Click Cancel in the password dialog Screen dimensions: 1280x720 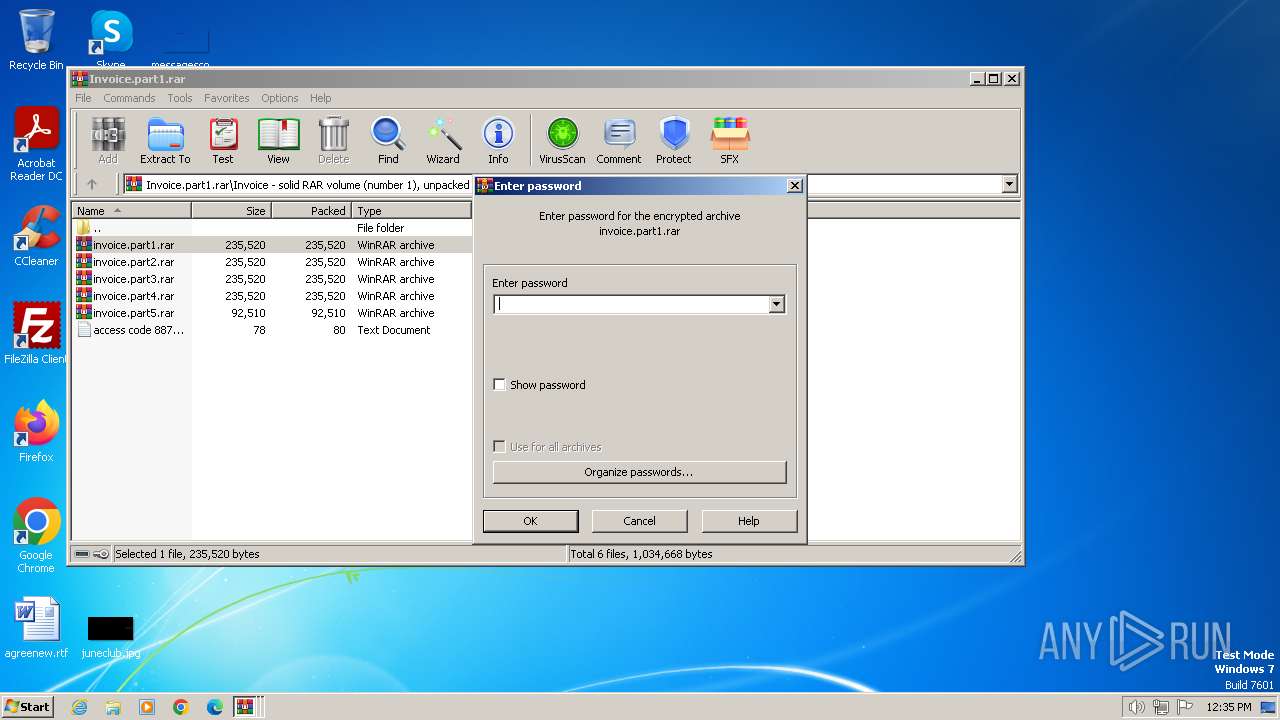pos(640,521)
